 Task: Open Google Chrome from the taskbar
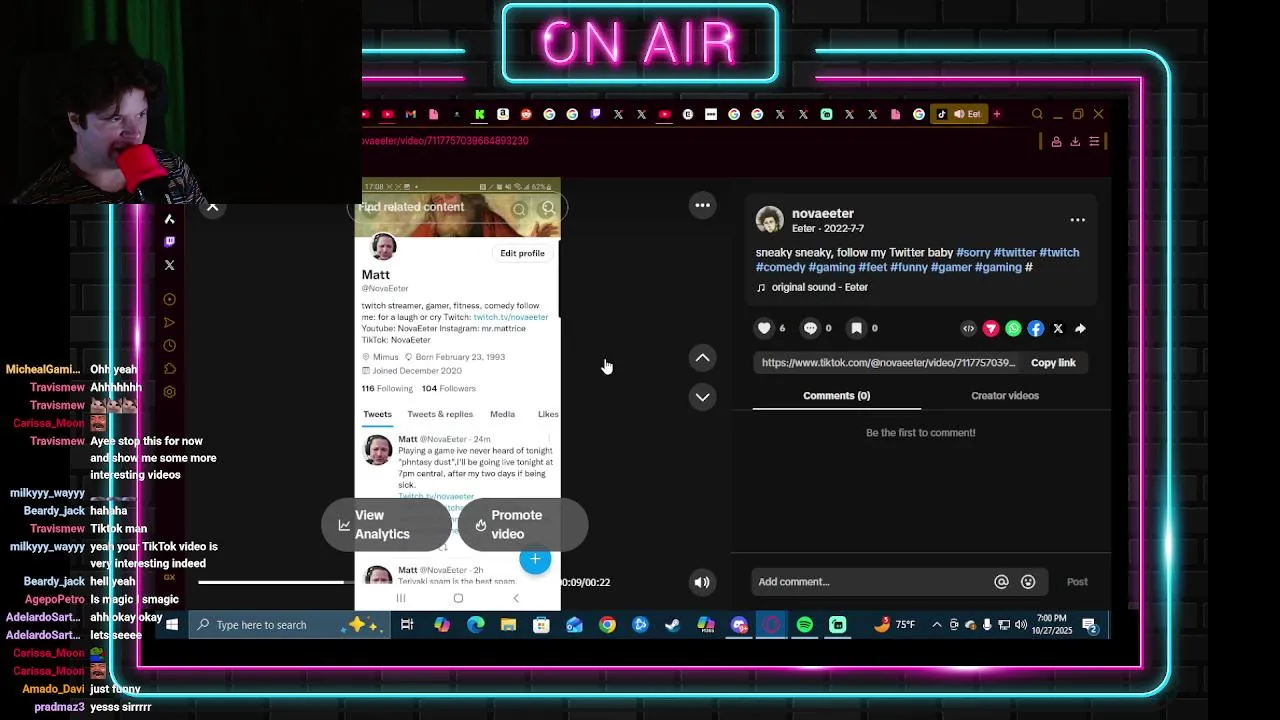click(x=607, y=625)
